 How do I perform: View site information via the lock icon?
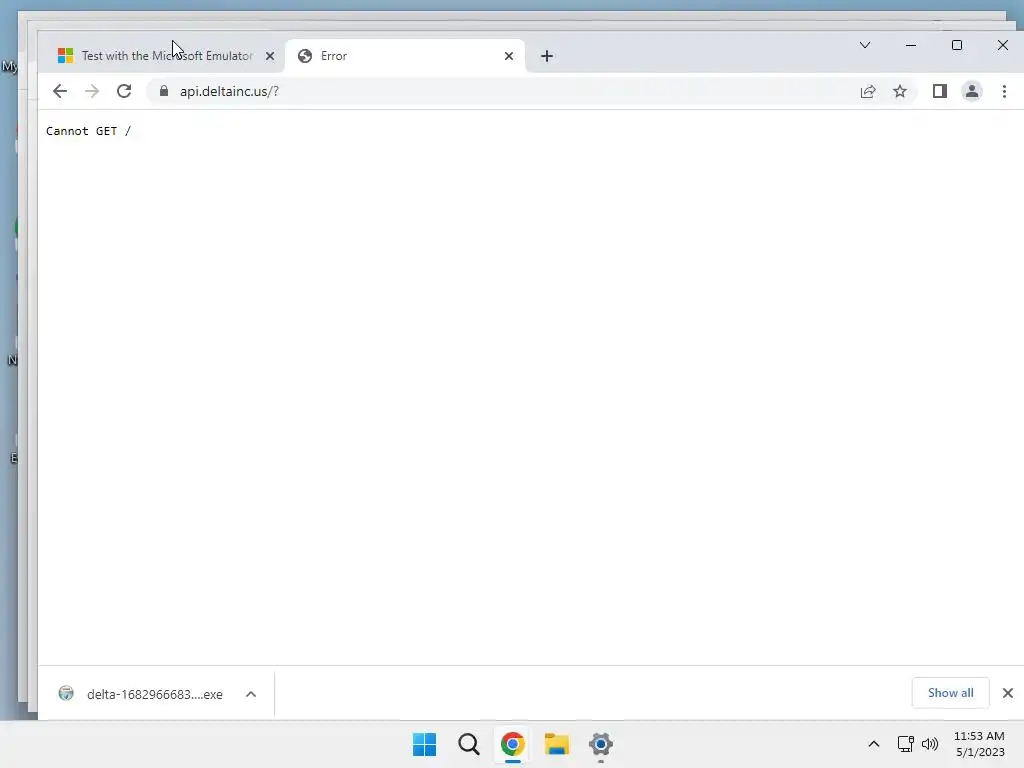(164, 91)
